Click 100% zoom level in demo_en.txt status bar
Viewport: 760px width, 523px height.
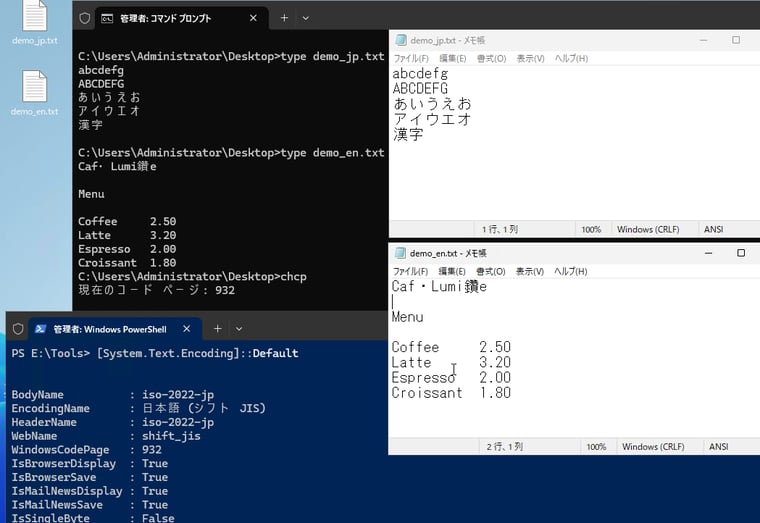(596, 446)
